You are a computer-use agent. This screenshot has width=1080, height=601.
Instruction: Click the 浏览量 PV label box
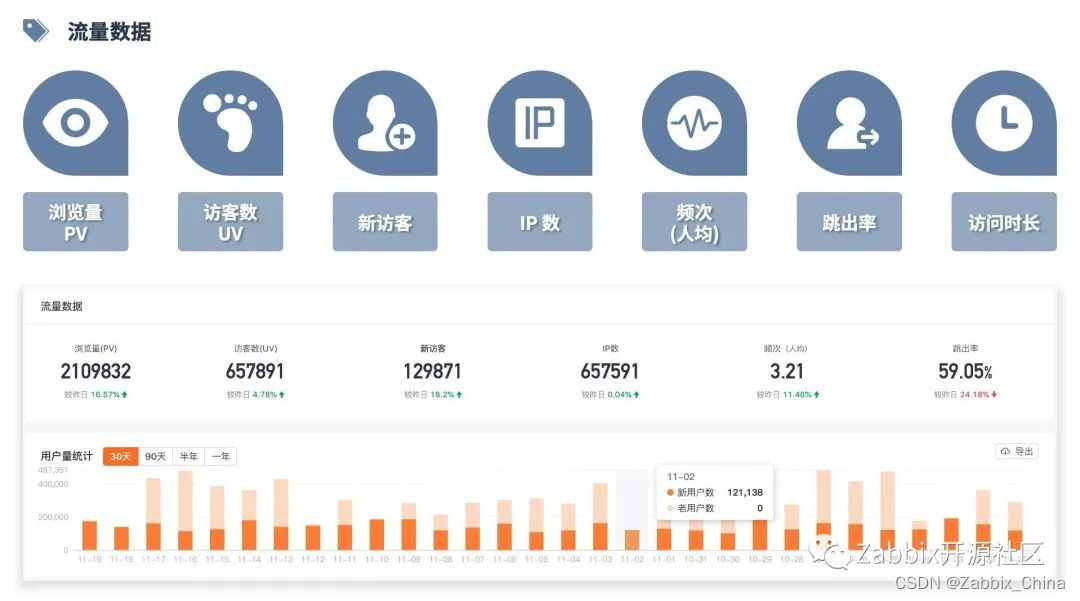tap(75, 222)
